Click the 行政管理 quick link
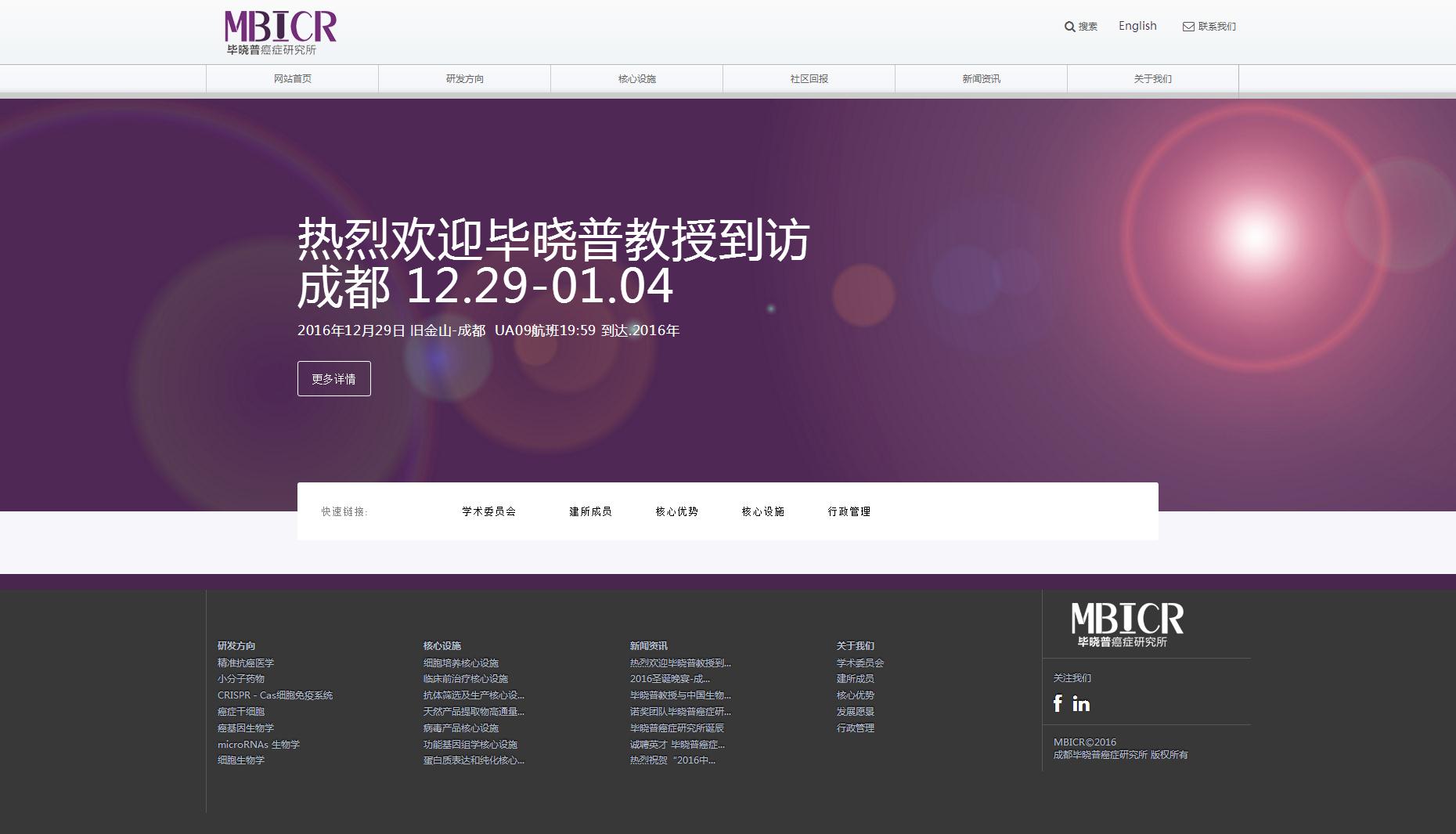 849,511
